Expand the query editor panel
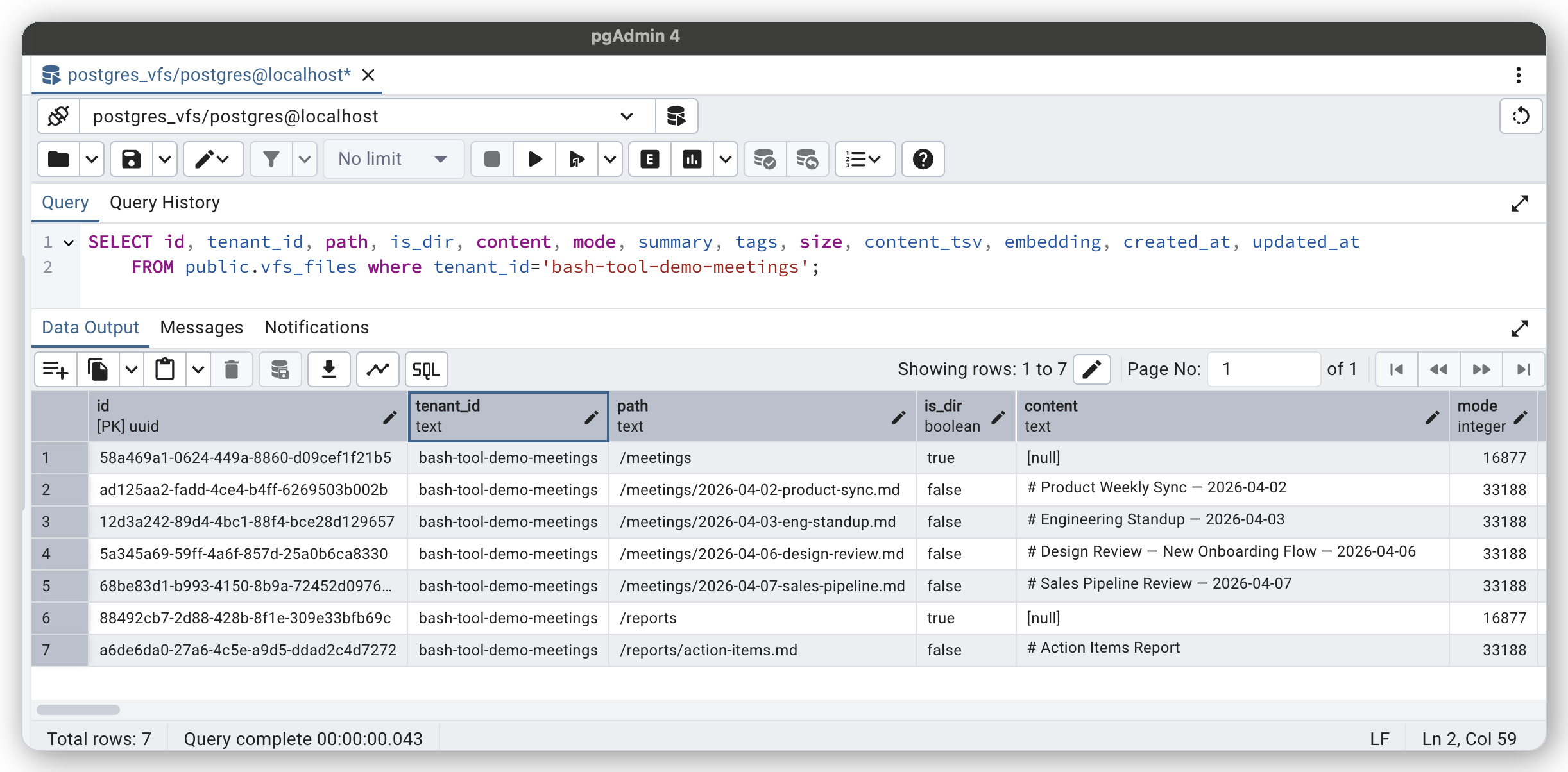Screen dimensions: 1568x772 [x=1519, y=203]
